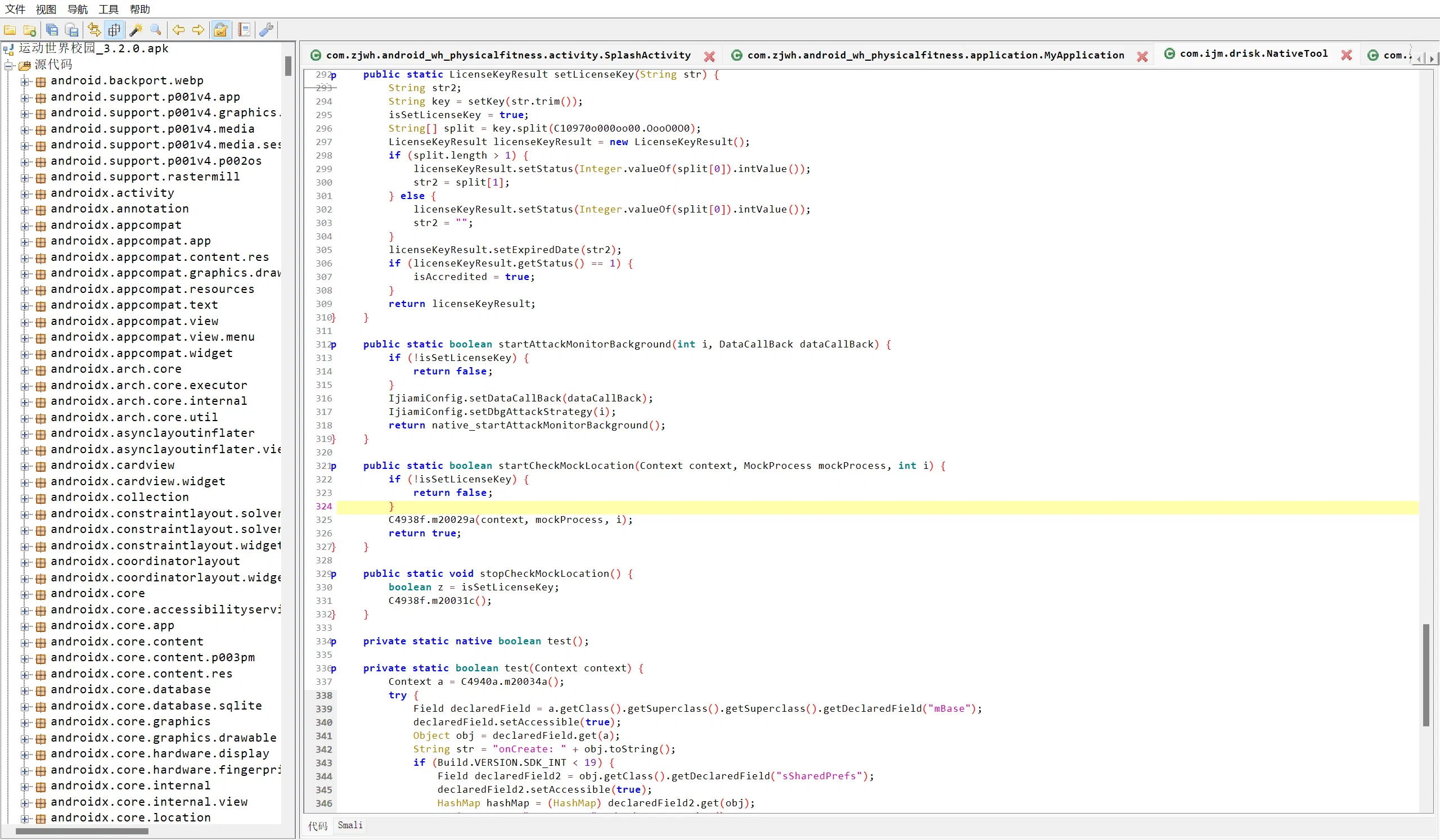Navigate back with the left arrow
The height and width of the screenshot is (840, 1440).
[x=178, y=30]
